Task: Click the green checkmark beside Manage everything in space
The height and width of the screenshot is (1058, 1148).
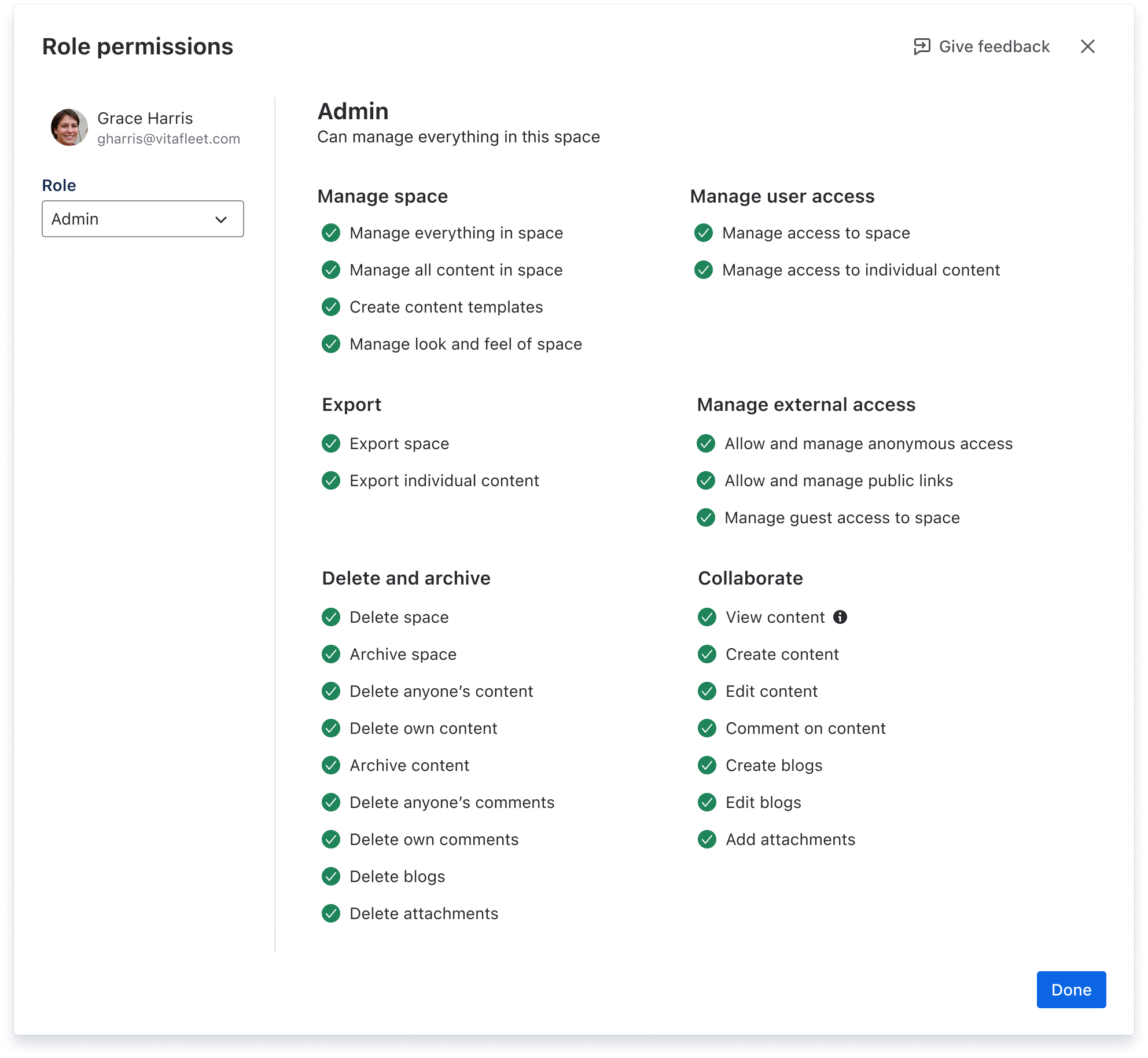Action: tap(330, 233)
